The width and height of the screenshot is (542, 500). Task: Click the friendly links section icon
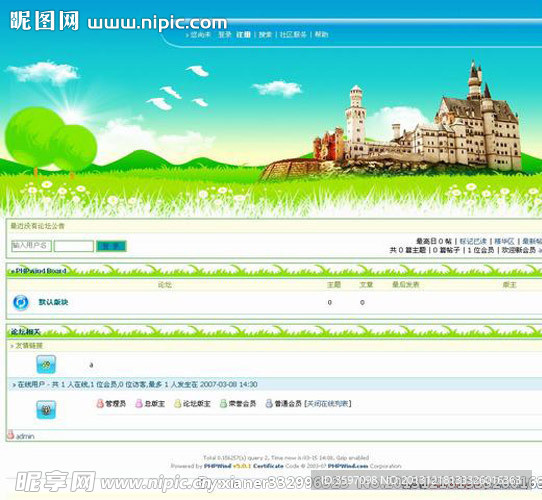tap(46, 364)
